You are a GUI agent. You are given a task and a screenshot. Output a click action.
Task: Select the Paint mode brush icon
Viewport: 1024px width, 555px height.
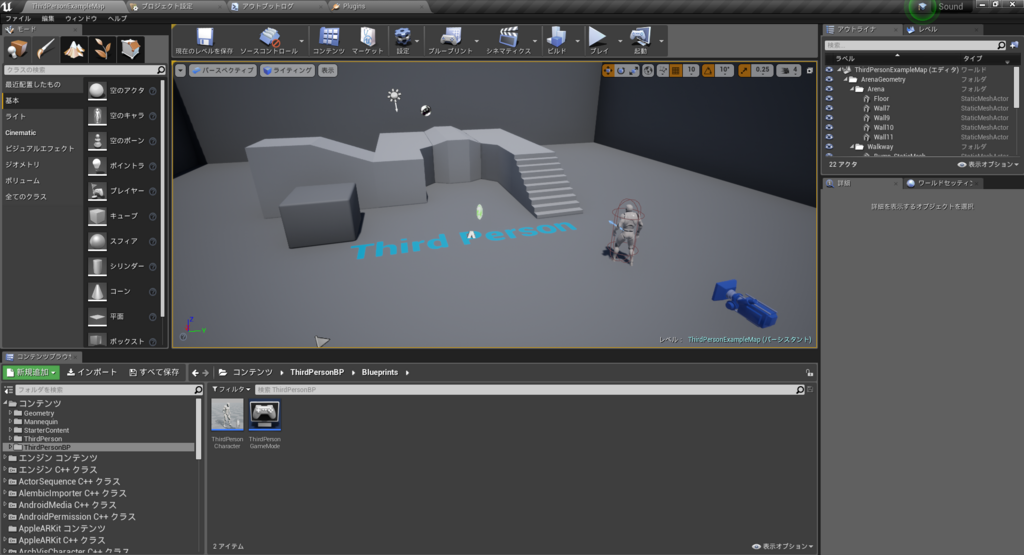click(45, 49)
